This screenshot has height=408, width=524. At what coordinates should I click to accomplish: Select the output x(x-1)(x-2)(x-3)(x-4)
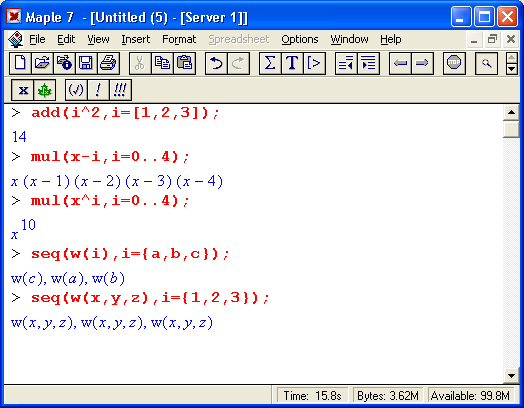click(117, 182)
